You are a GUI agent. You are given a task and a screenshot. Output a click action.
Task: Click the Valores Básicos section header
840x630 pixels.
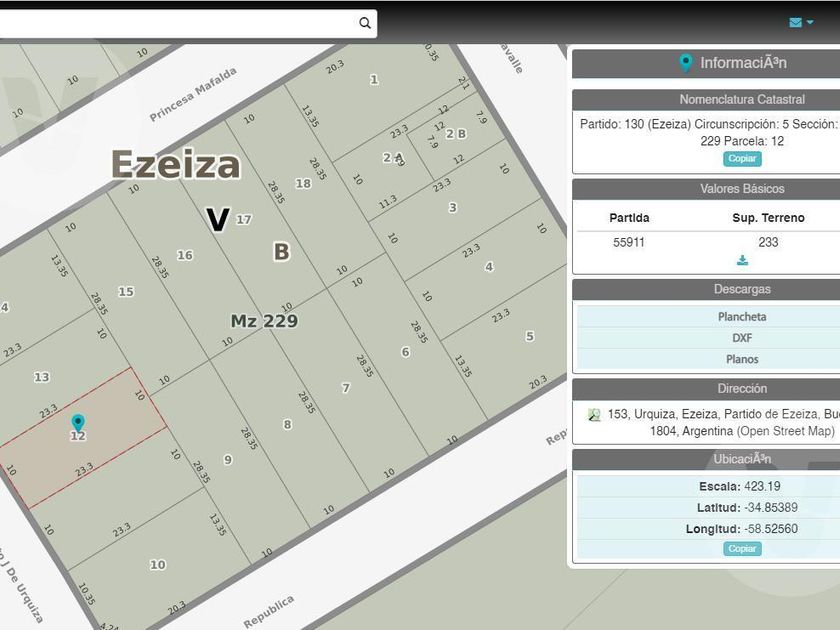706,189
